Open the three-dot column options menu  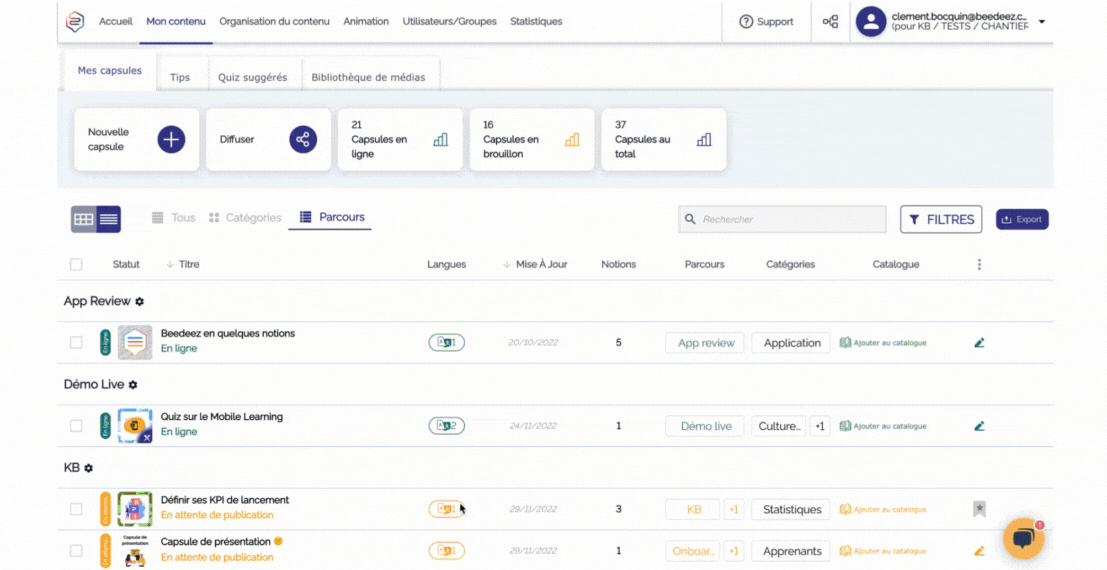point(979,265)
